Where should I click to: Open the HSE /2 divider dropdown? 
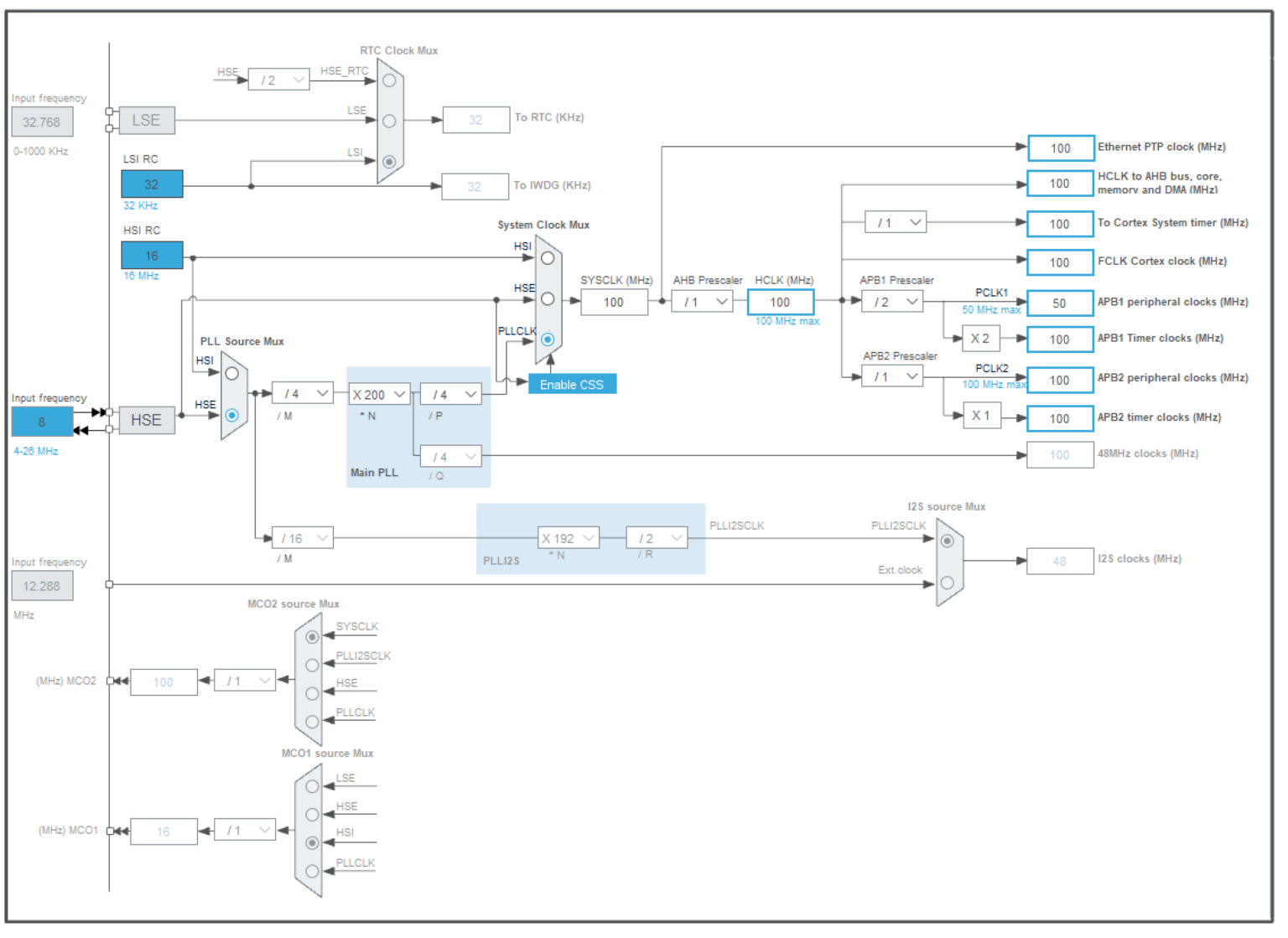click(280, 80)
